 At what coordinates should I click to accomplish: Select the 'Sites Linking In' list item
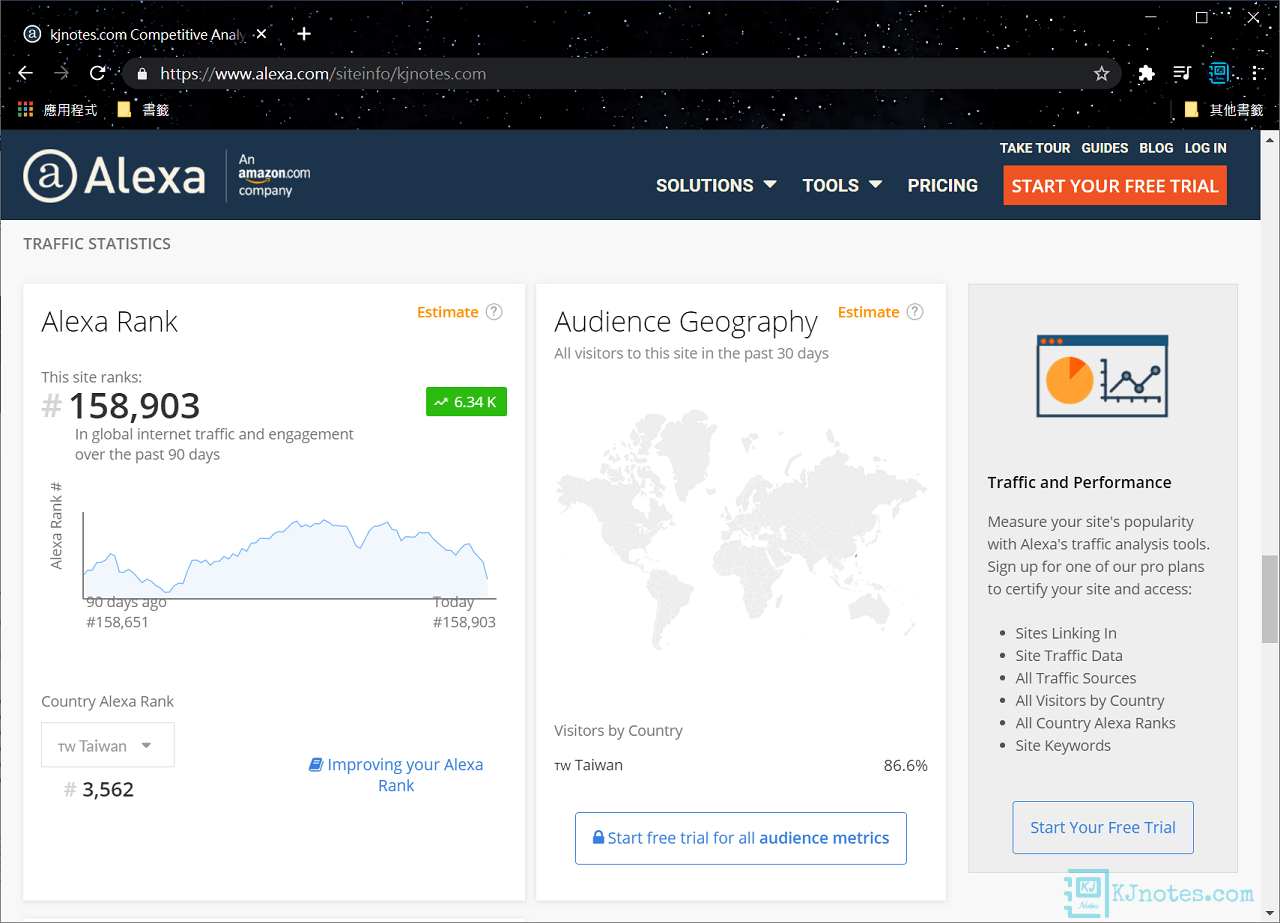(x=1066, y=633)
